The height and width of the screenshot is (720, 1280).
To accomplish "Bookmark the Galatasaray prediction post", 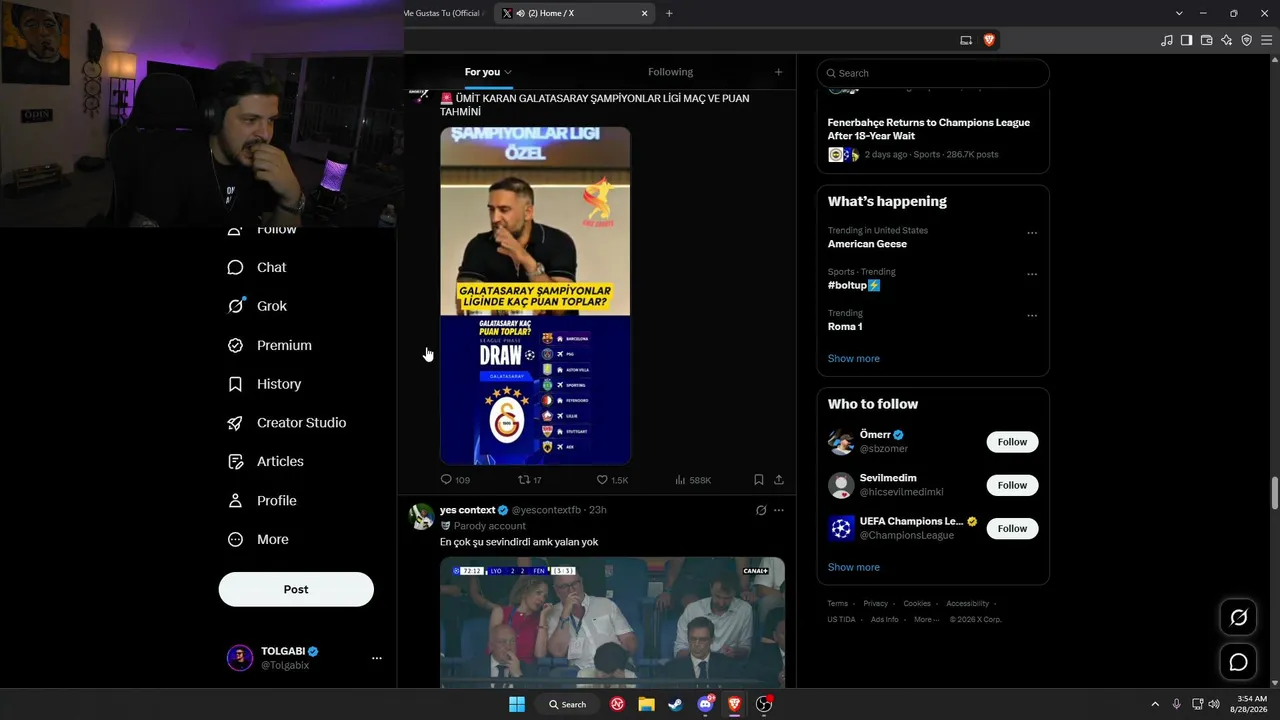I will pyautogui.click(x=759, y=480).
